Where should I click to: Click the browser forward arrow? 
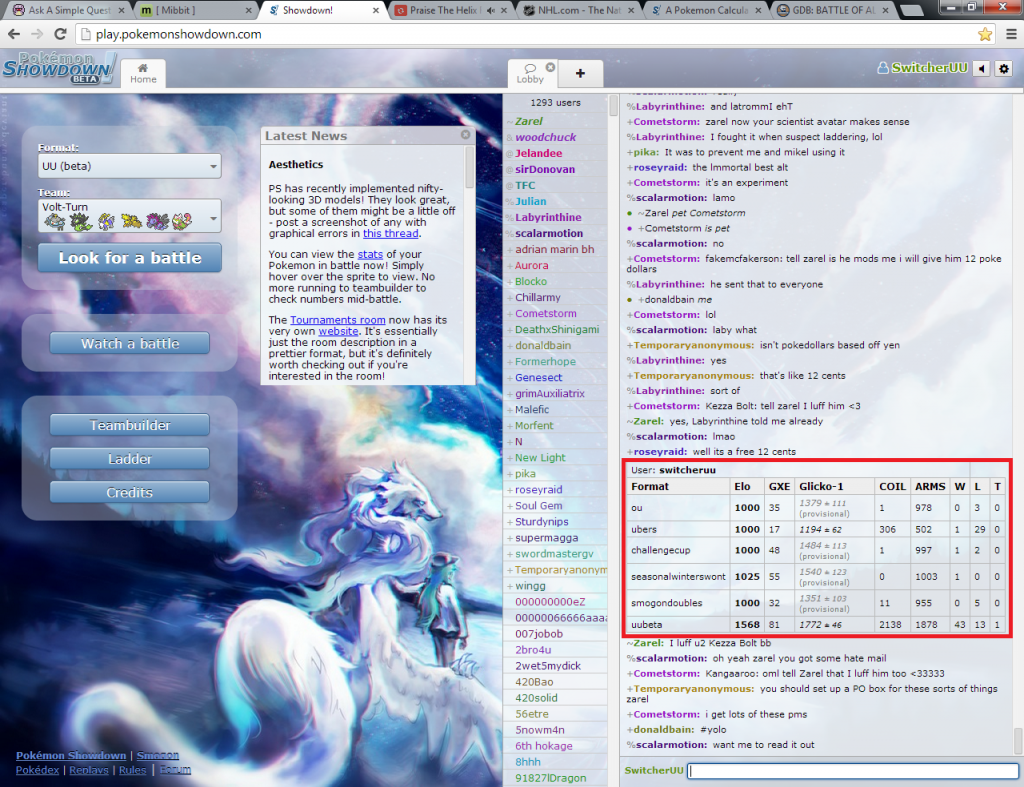click(37, 35)
